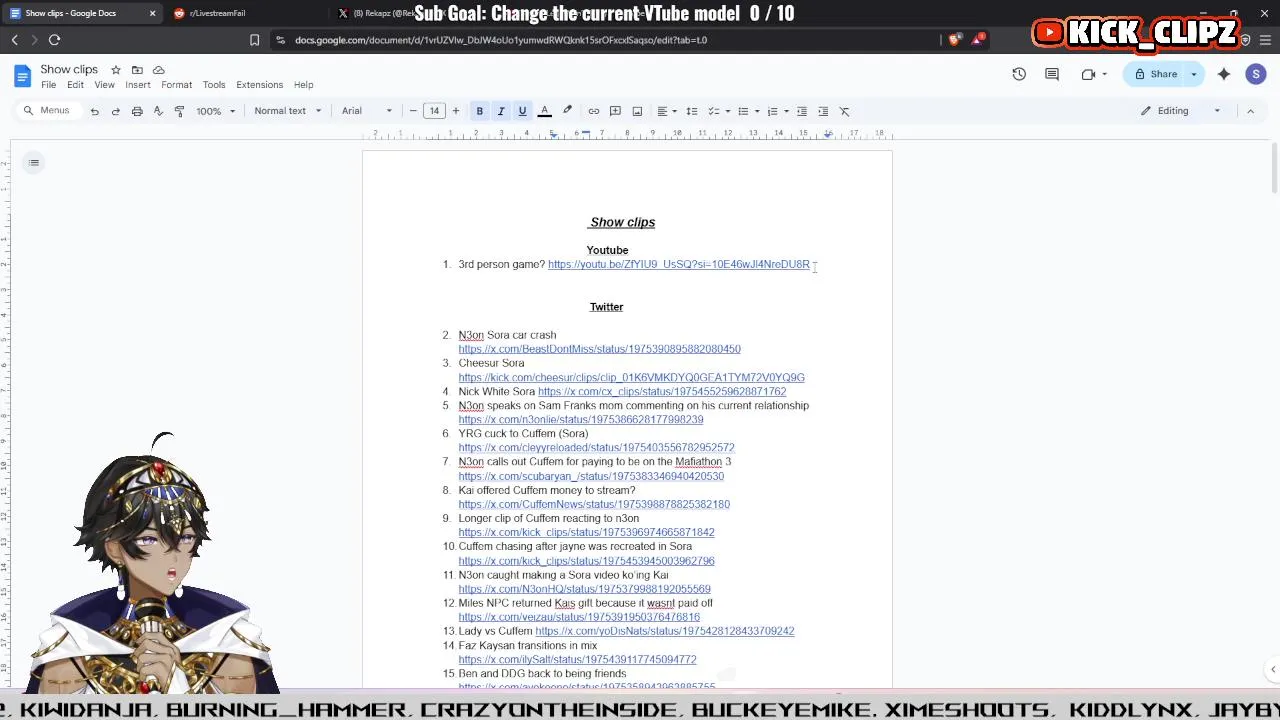Toggle Underline formatting

pyautogui.click(x=522, y=111)
